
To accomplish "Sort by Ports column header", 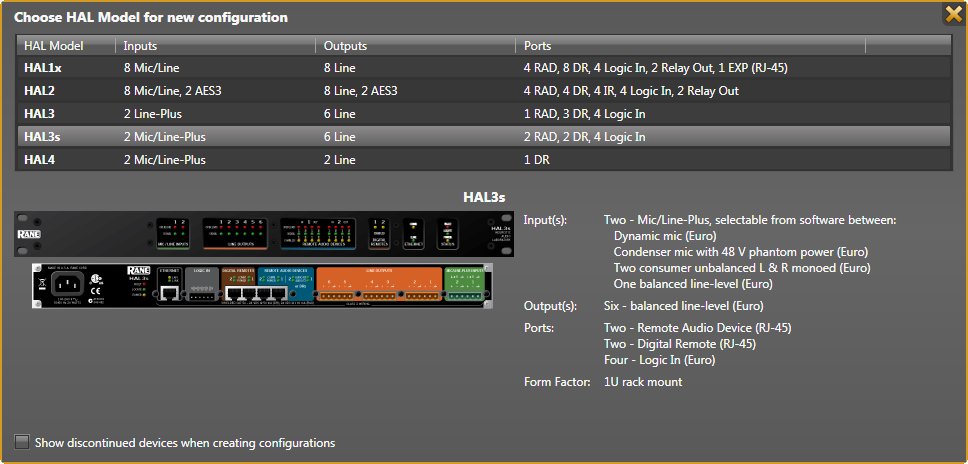I will pyautogui.click(x=691, y=46).
